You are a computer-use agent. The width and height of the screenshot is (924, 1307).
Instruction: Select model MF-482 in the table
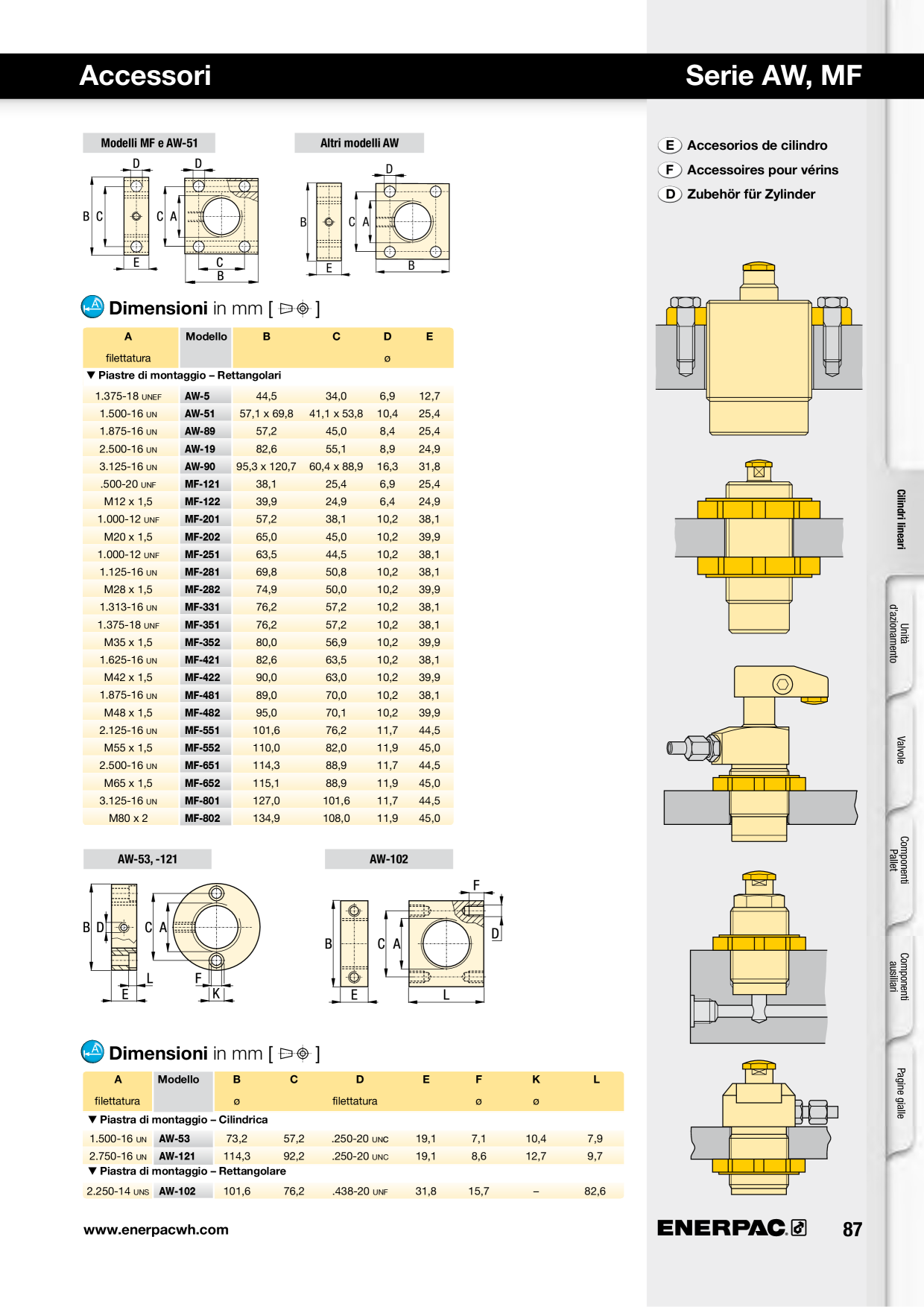(x=206, y=713)
